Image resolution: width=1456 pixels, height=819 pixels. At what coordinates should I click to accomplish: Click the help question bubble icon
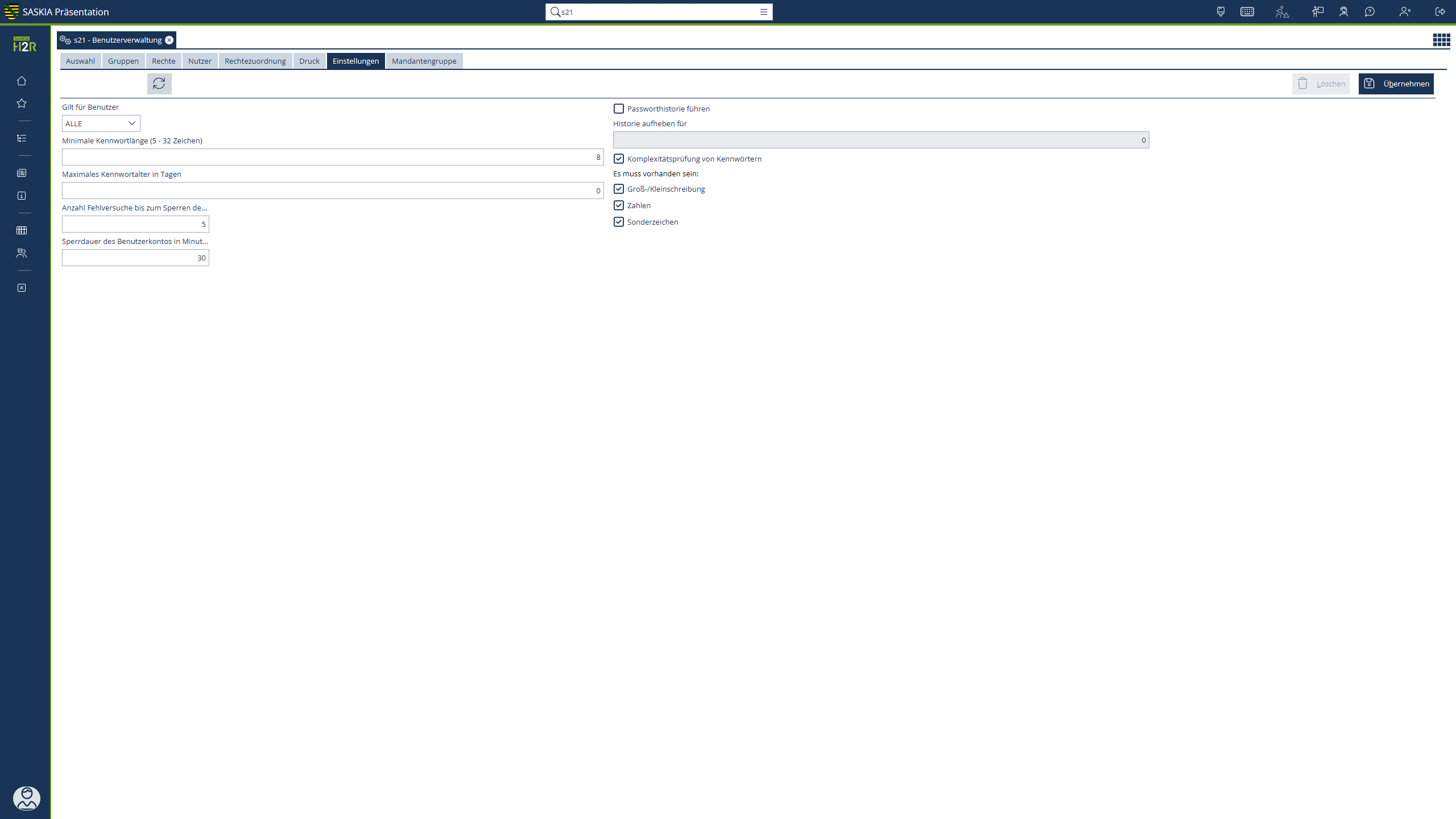click(x=1370, y=12)
